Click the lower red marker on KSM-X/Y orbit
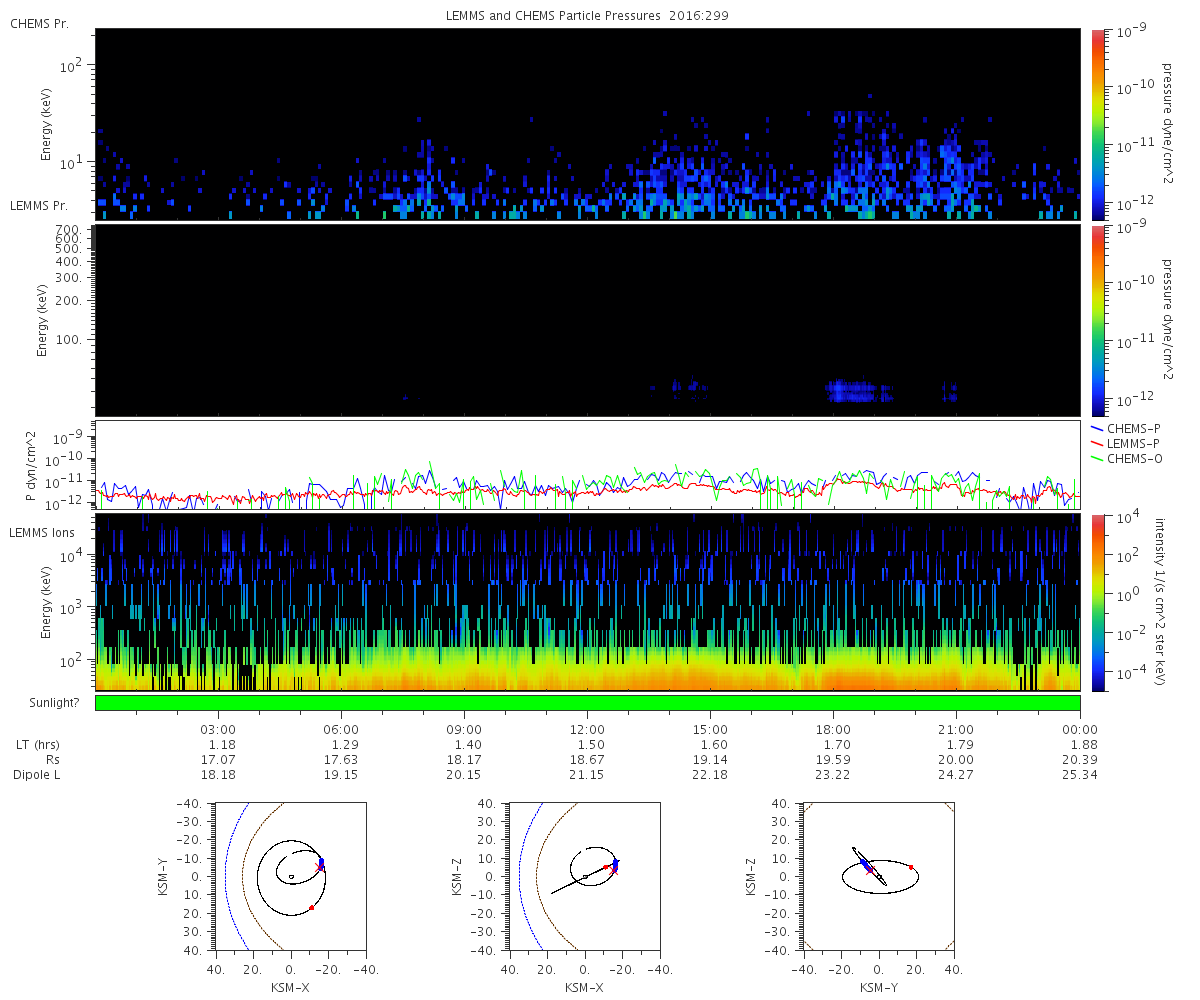The height and width of the screenshot is (1000, 1200). pos(312,907)
